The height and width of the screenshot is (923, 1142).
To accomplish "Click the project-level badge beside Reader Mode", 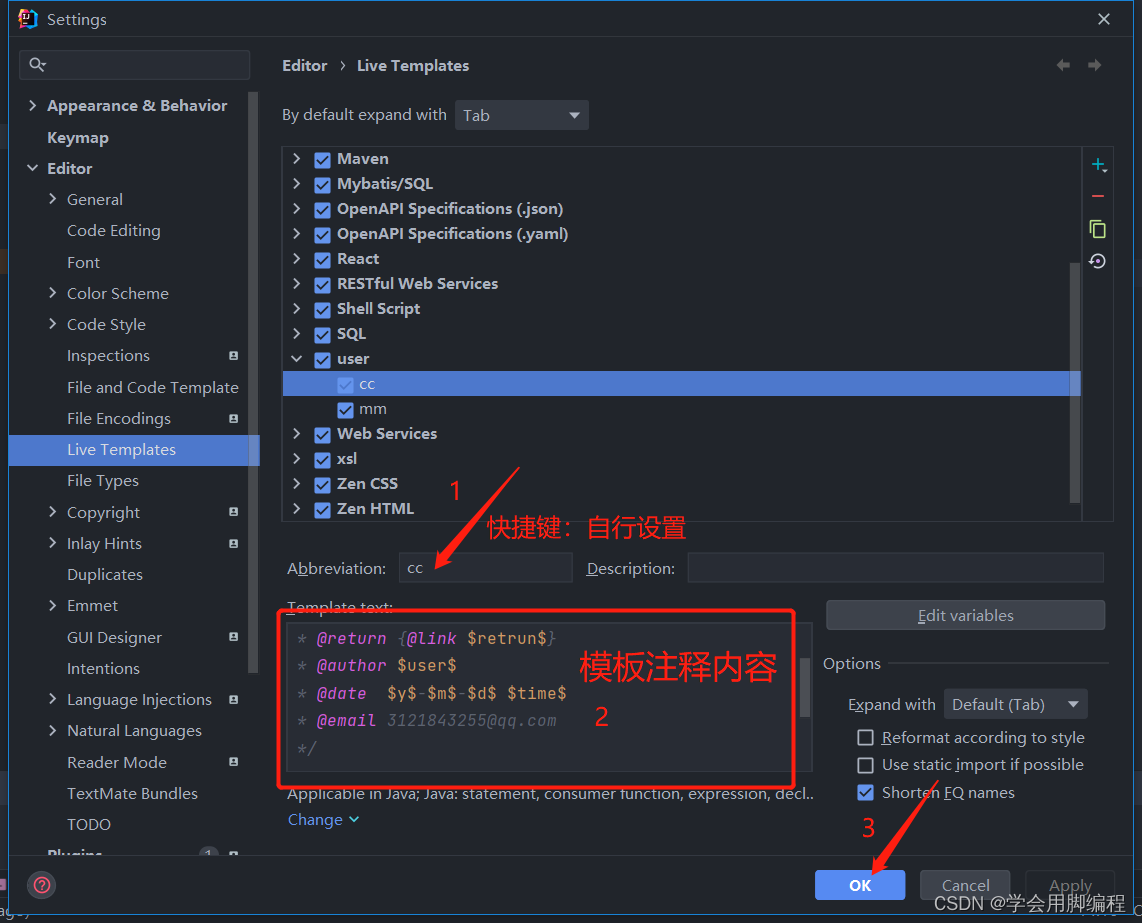I will coord(233,762).
